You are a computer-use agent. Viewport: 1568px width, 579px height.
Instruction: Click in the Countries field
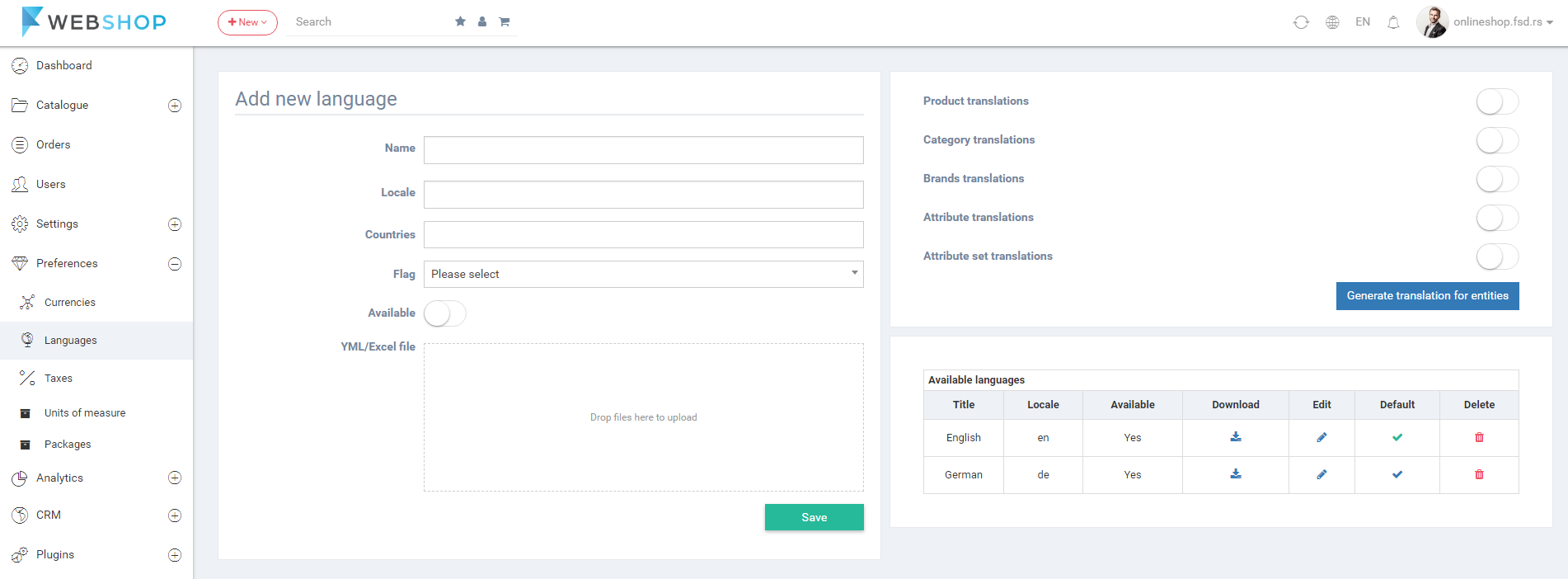click(x=644, y=234)
